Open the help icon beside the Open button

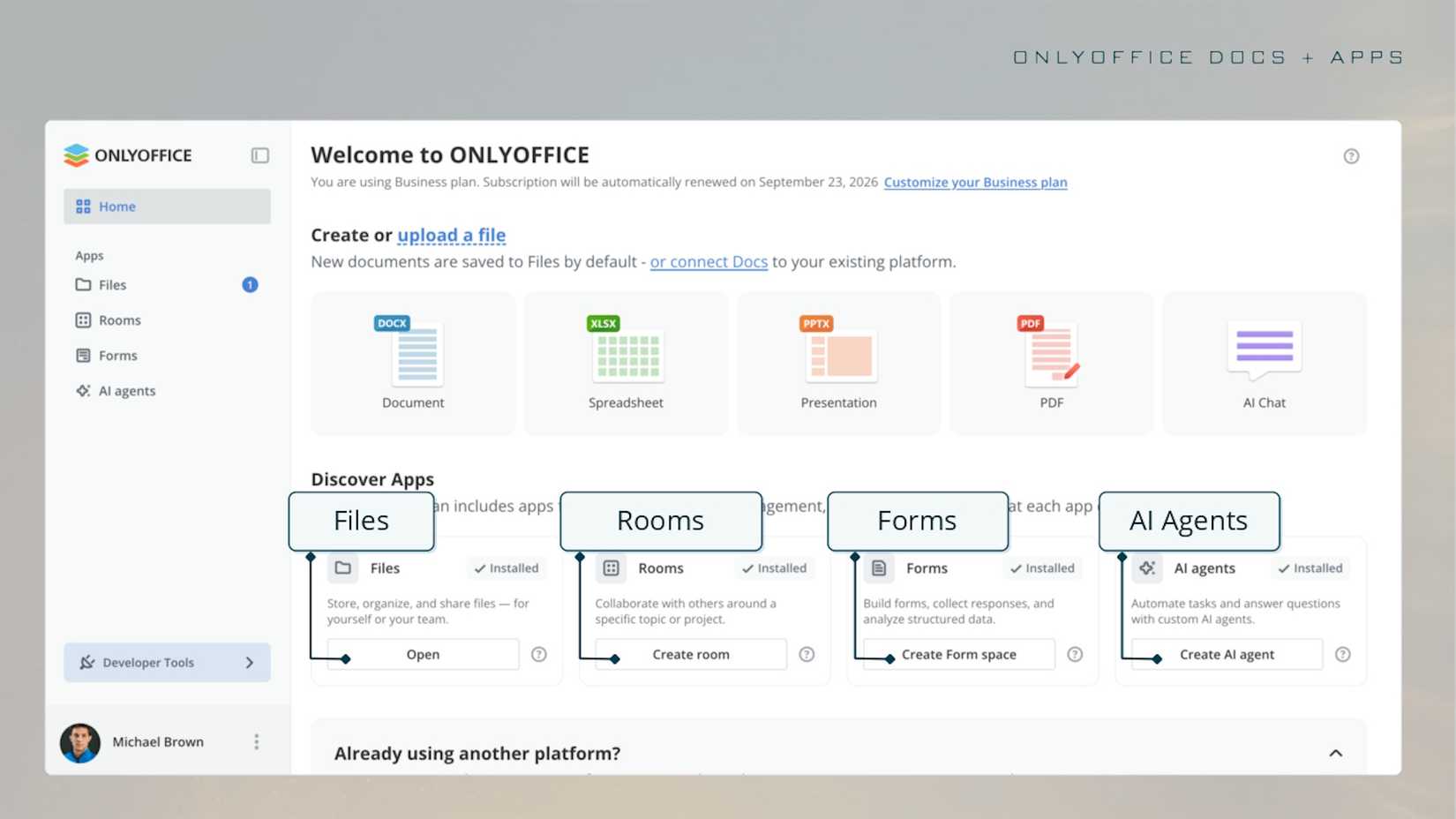pos(539,655)
